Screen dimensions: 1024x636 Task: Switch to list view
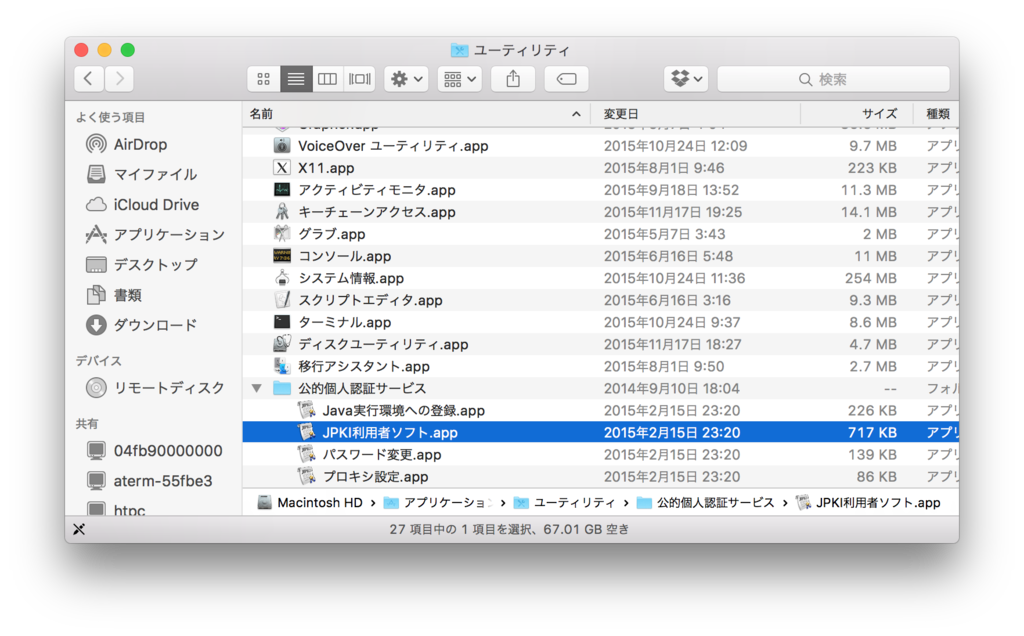tap(296, 79)
